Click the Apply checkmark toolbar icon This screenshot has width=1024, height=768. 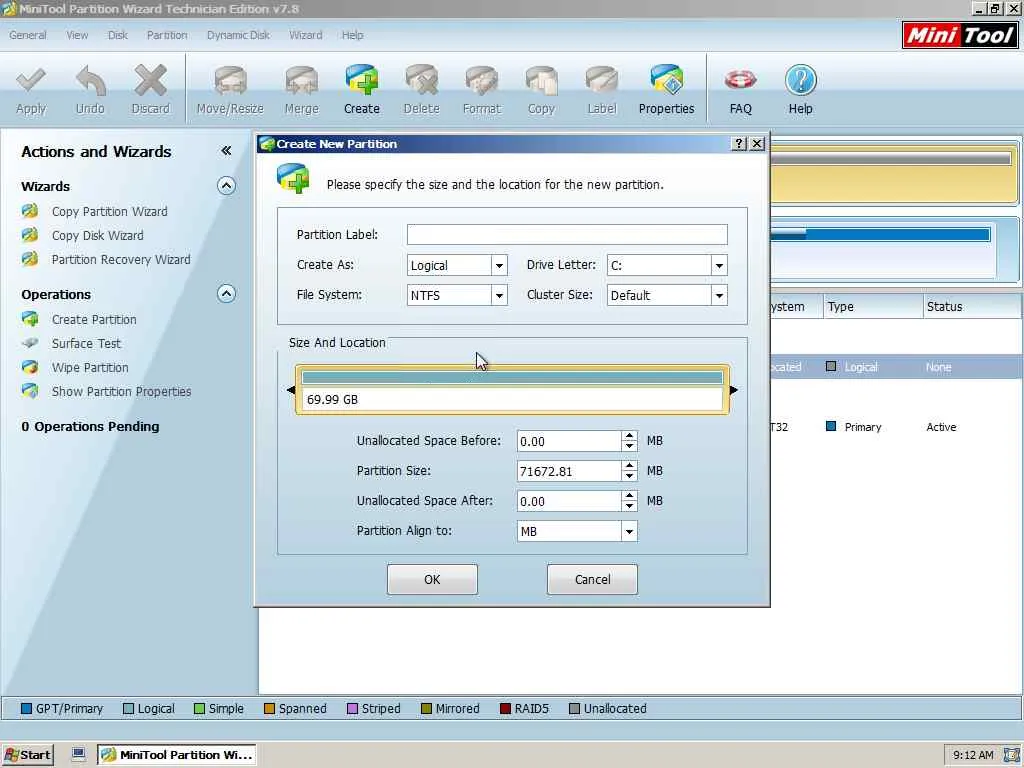[31, 81]
